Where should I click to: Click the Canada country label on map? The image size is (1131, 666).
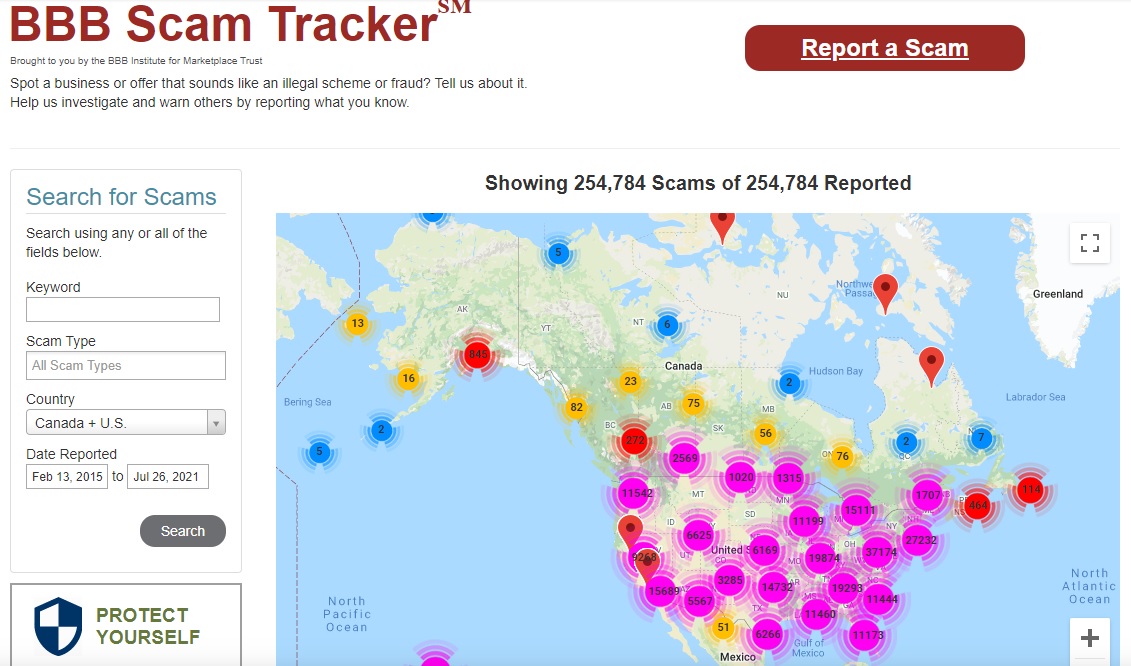[x=683, y=366]
